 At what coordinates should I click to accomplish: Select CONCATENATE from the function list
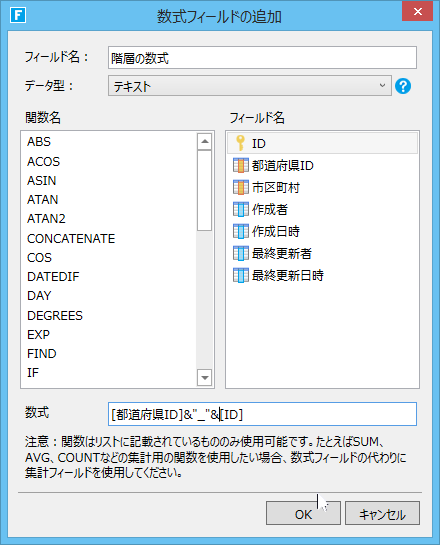tap(71, 238)
